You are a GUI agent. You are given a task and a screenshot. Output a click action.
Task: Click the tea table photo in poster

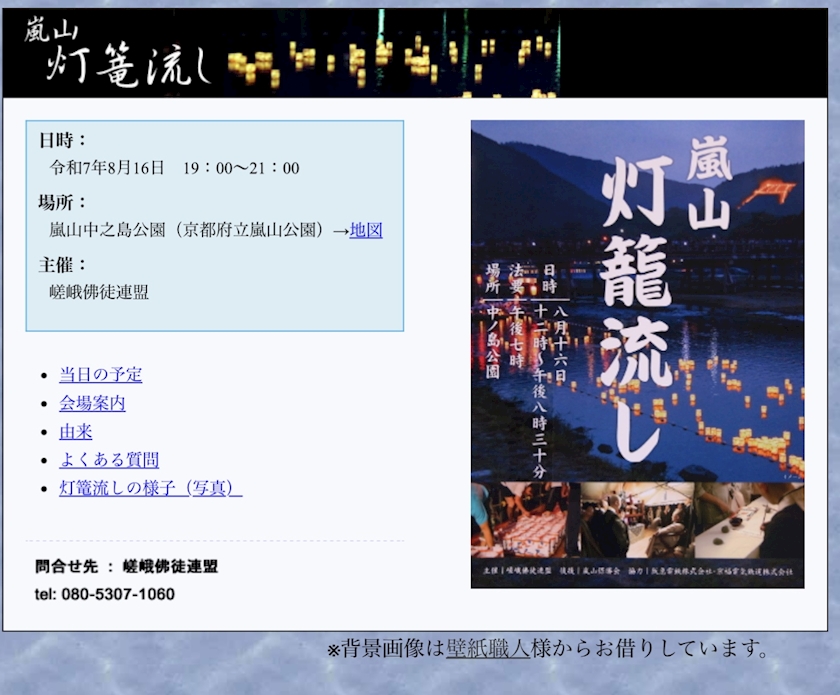tap(749, 520)
